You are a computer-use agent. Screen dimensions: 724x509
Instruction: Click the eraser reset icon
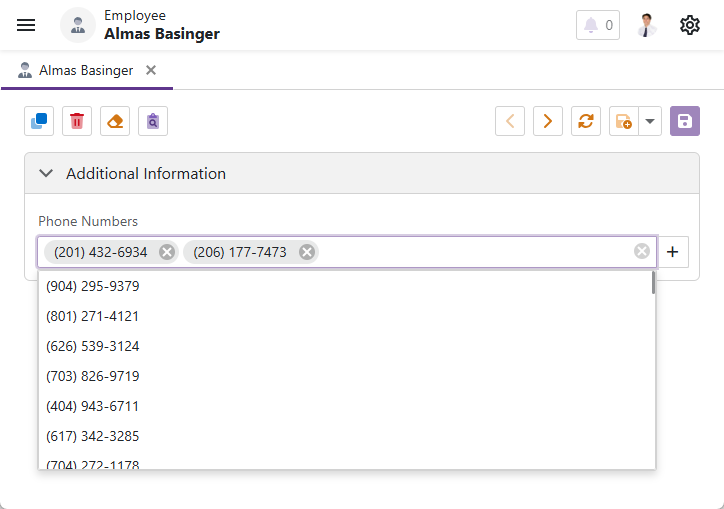pos(115,121)
